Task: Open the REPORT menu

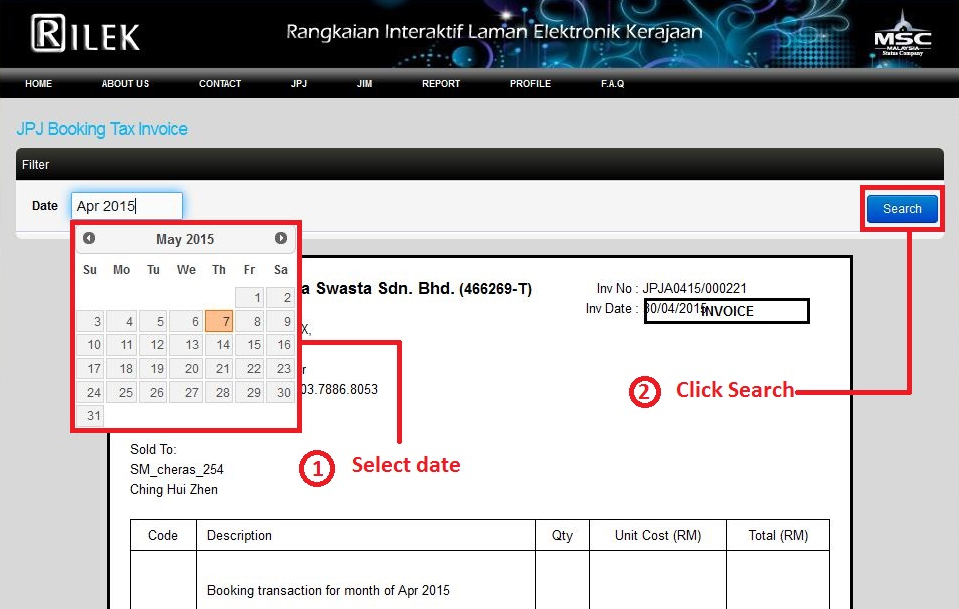Action: 441,84
